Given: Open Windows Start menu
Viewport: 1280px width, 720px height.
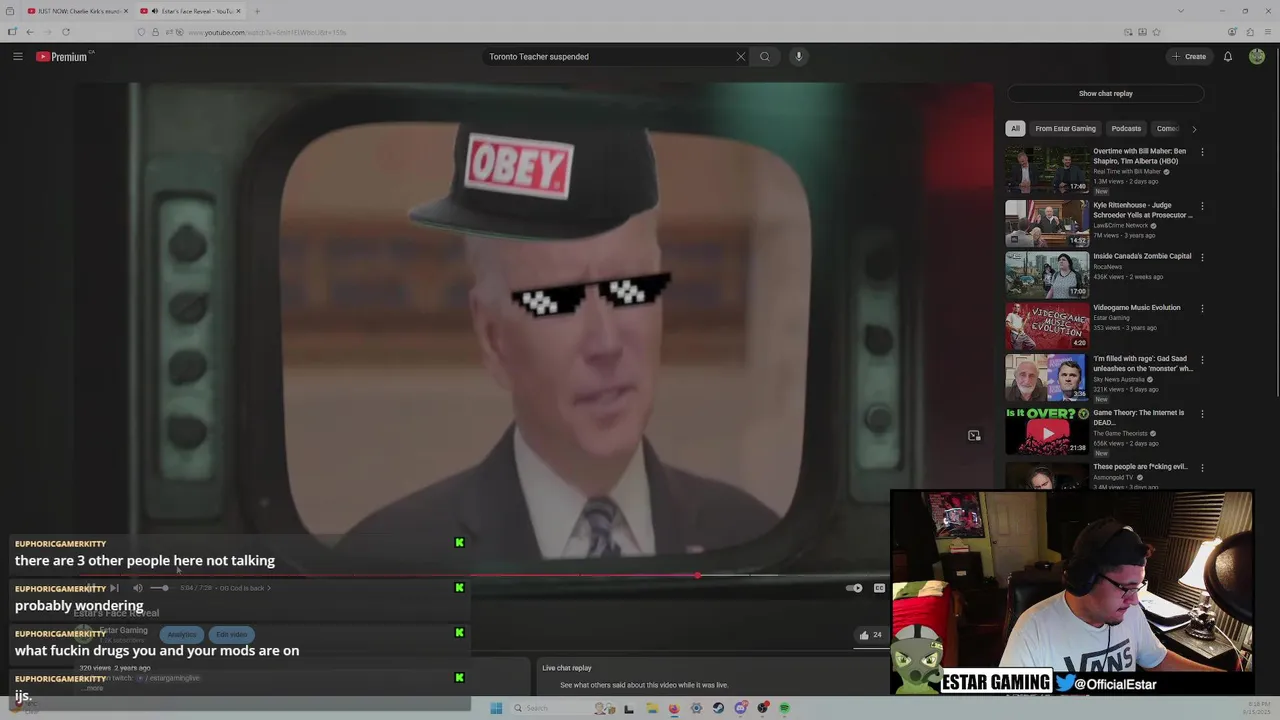Looking at the screenshot, I should click(x=496, y=708).
